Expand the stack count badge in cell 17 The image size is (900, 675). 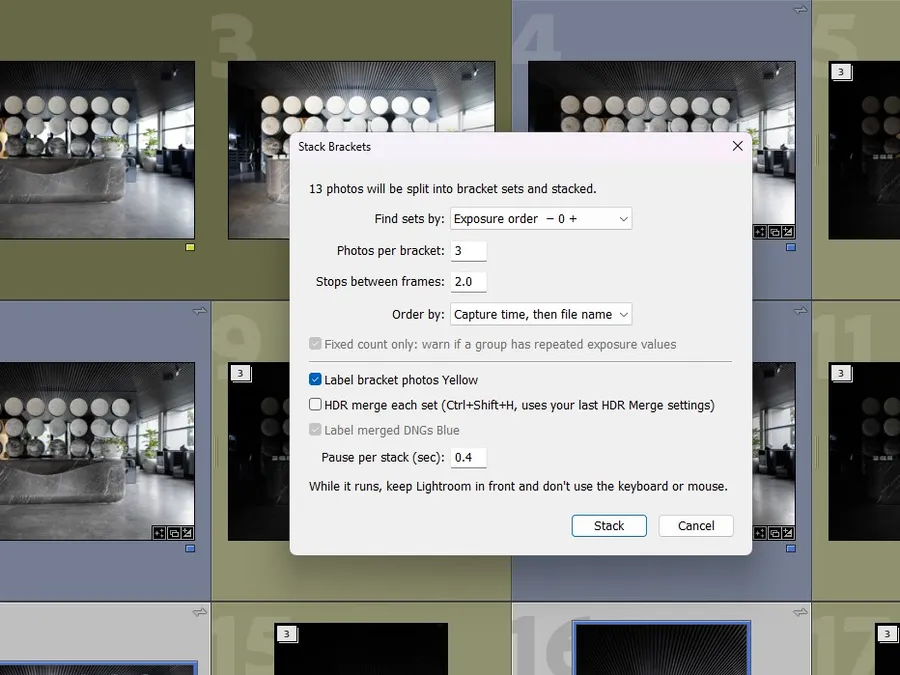pos(887,634)
